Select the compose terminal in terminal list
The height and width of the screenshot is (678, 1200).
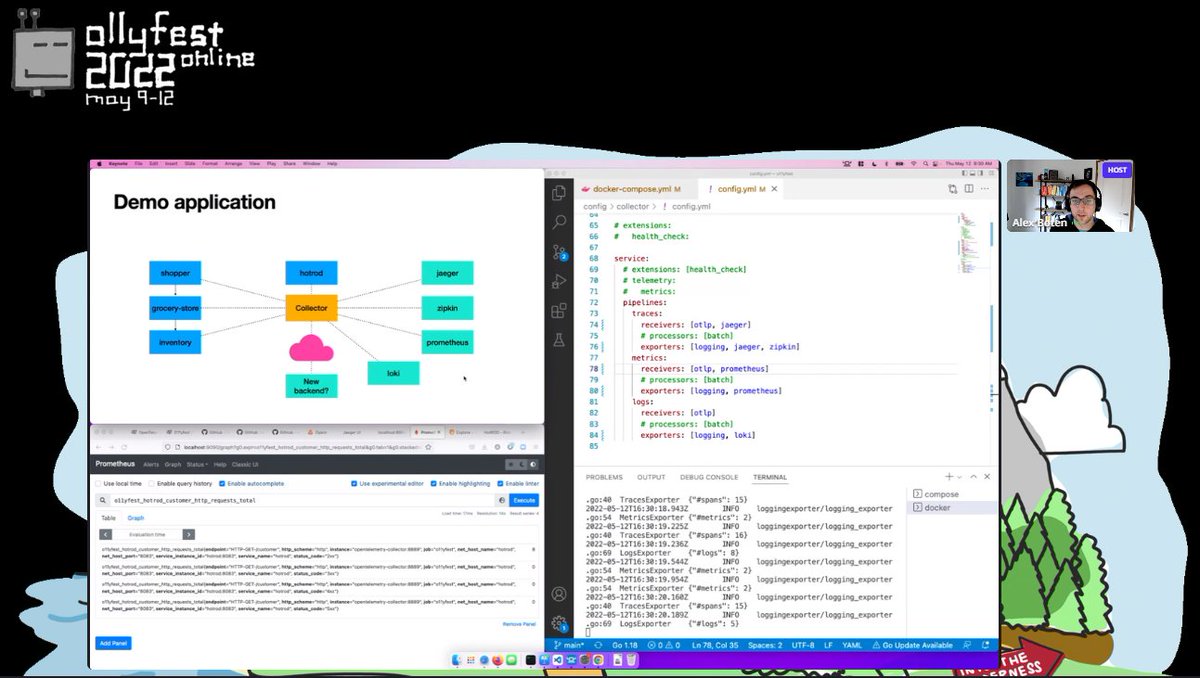coord(951,494)
